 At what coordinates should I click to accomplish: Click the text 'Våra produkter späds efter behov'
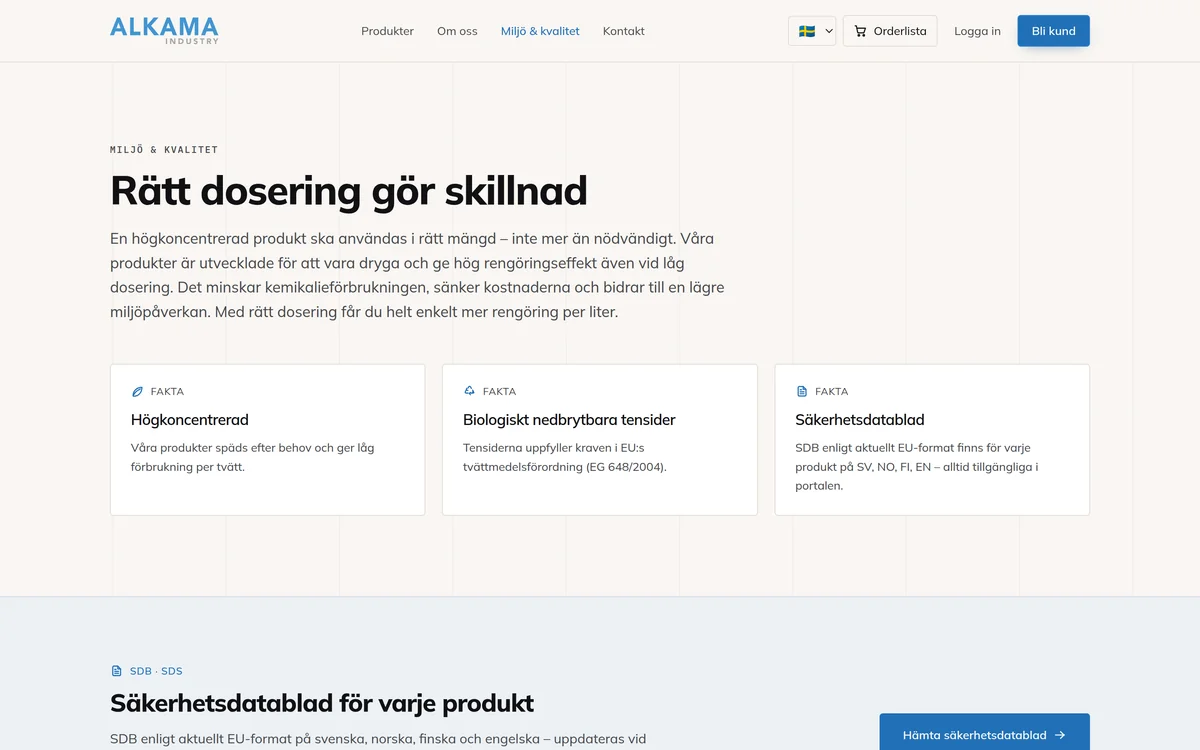tap(253, 457)
